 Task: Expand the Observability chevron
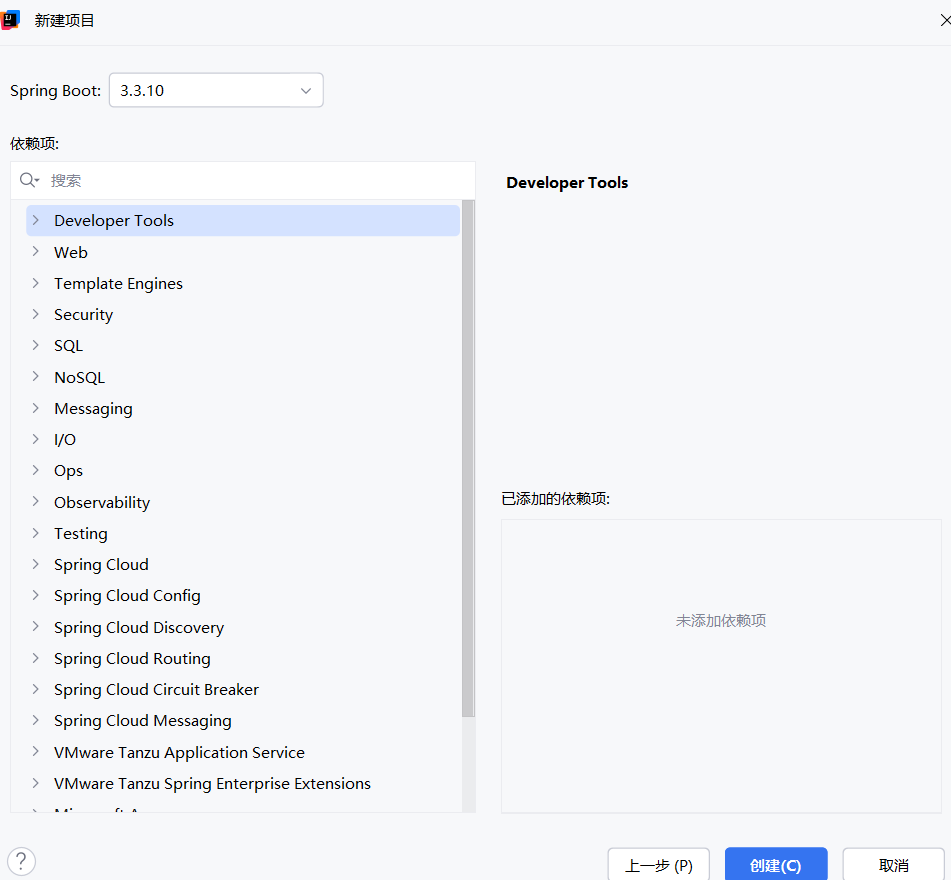click(x=36, y=502)
